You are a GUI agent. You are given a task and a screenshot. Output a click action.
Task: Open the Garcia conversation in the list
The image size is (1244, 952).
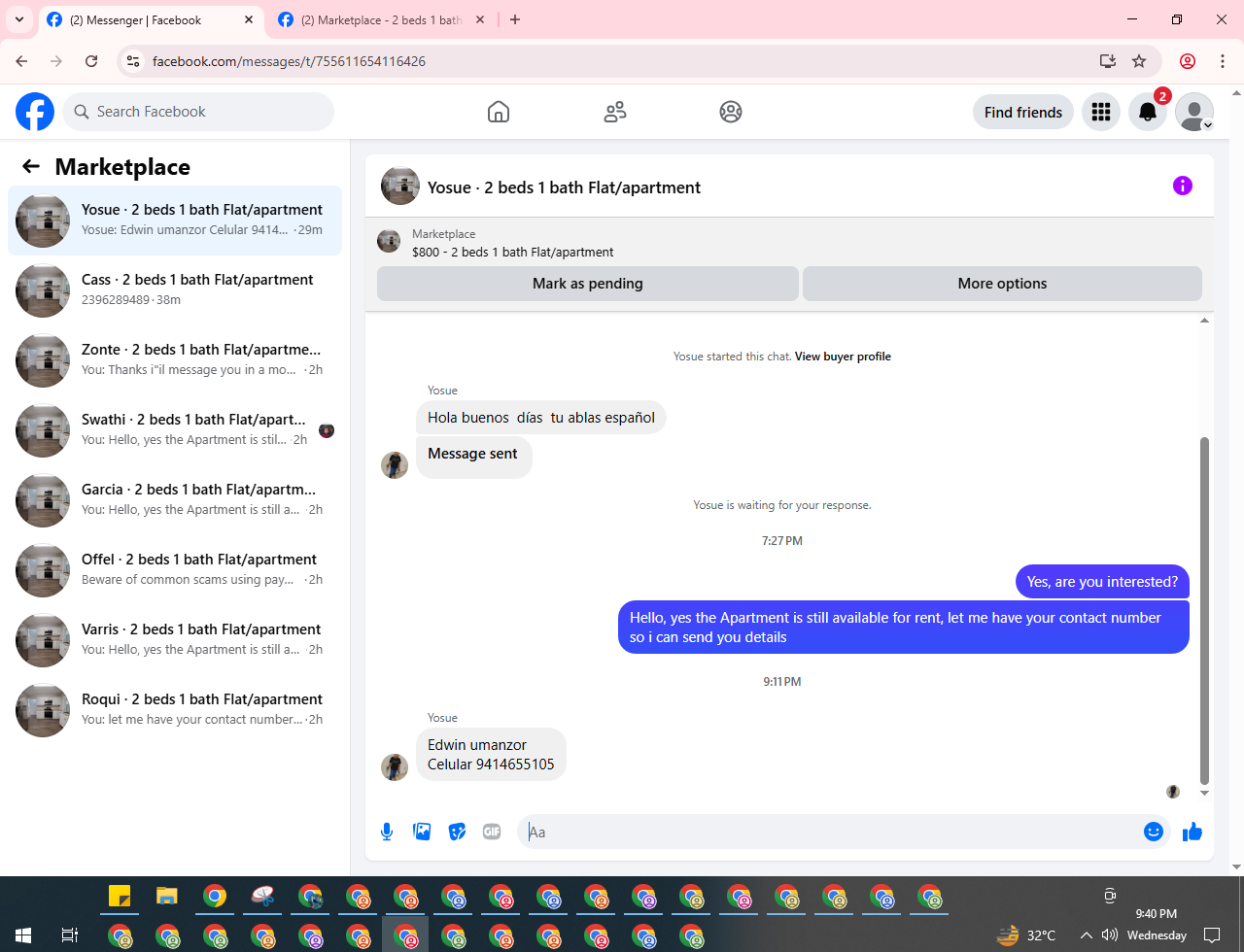175,500
